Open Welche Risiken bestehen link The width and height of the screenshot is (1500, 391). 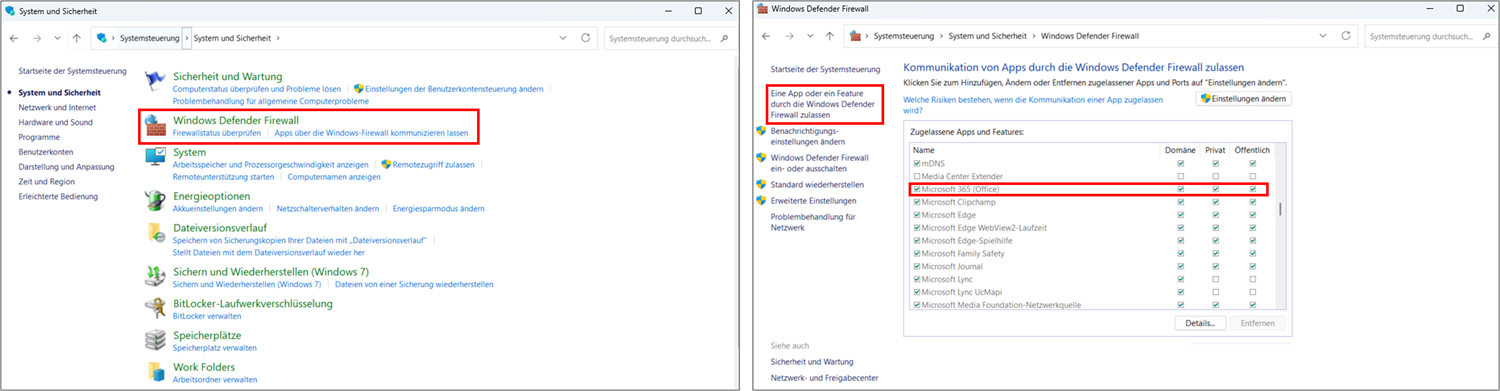point(1033,105)
